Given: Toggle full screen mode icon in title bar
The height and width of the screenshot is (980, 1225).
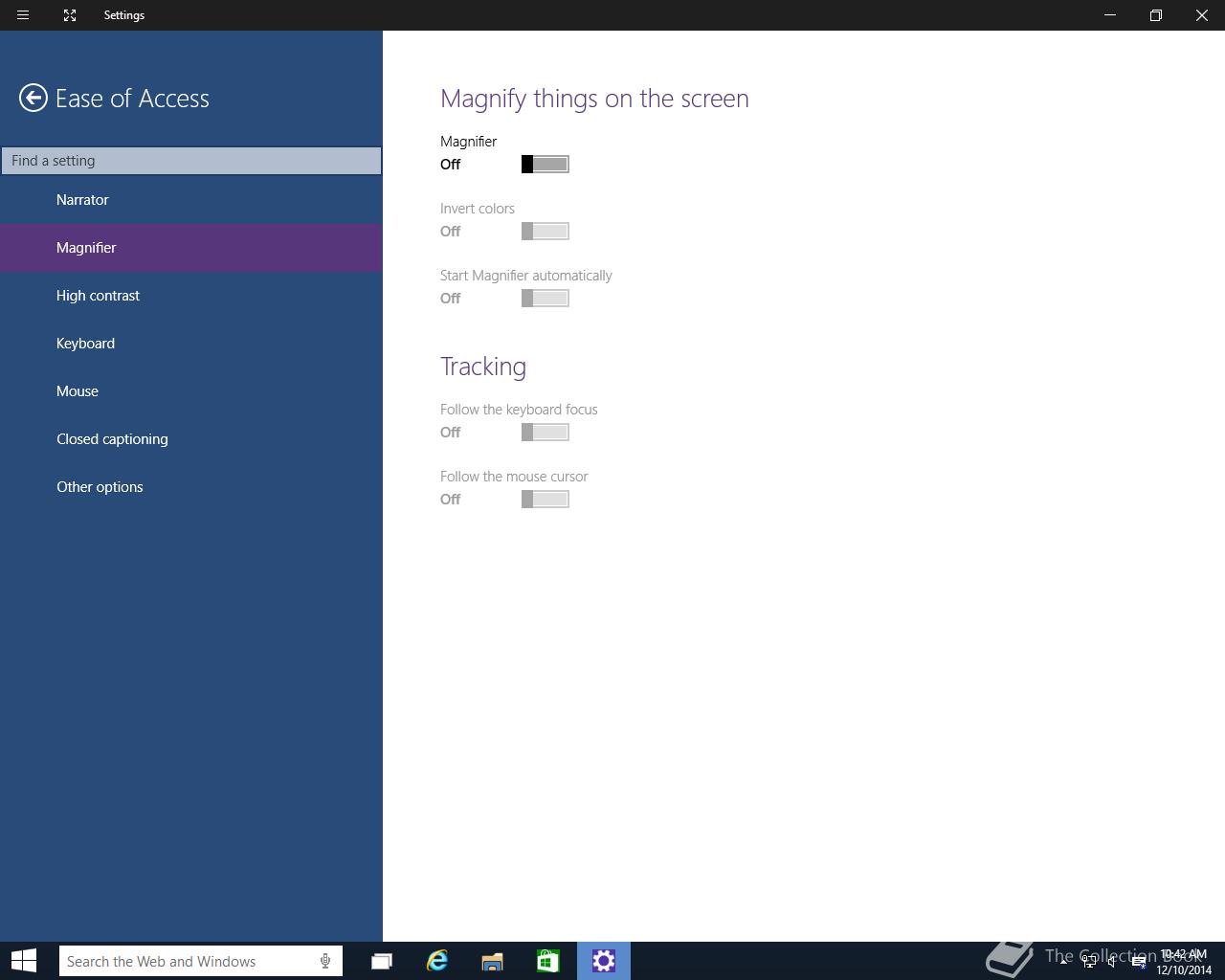Looking at the screenshot, I should click(70, 15).
